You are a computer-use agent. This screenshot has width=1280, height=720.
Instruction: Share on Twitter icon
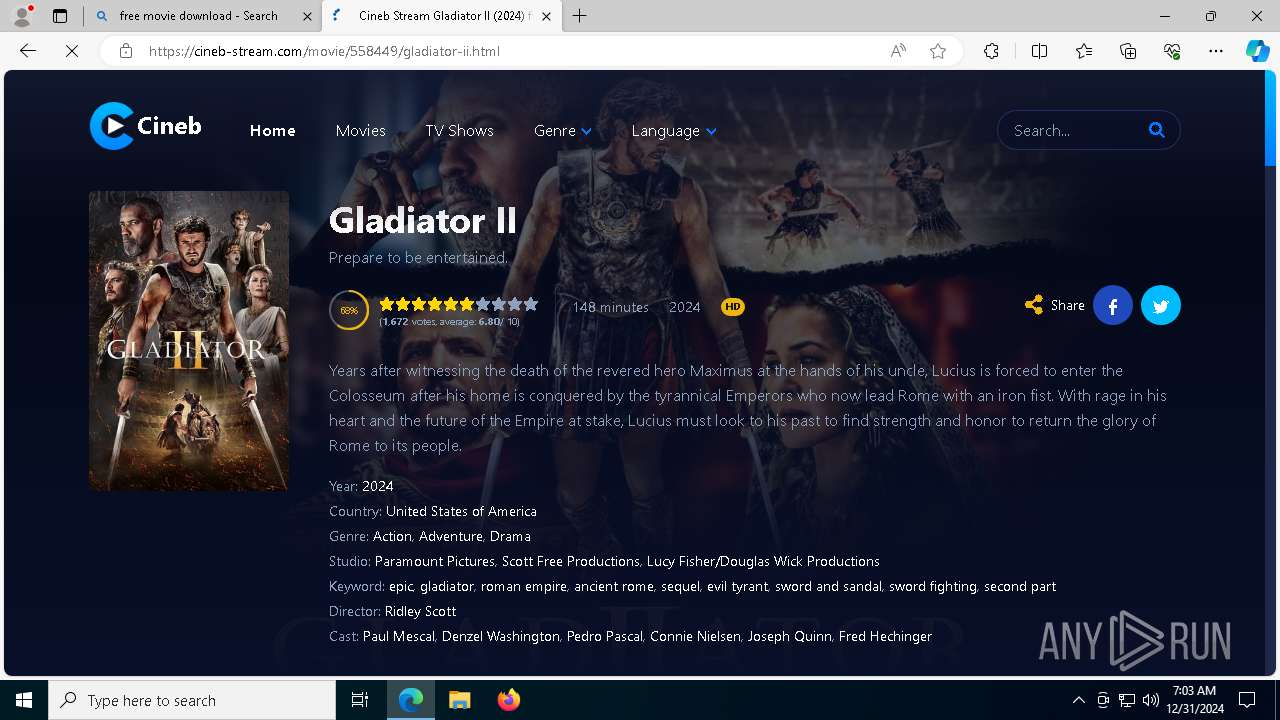[1161, 306]
